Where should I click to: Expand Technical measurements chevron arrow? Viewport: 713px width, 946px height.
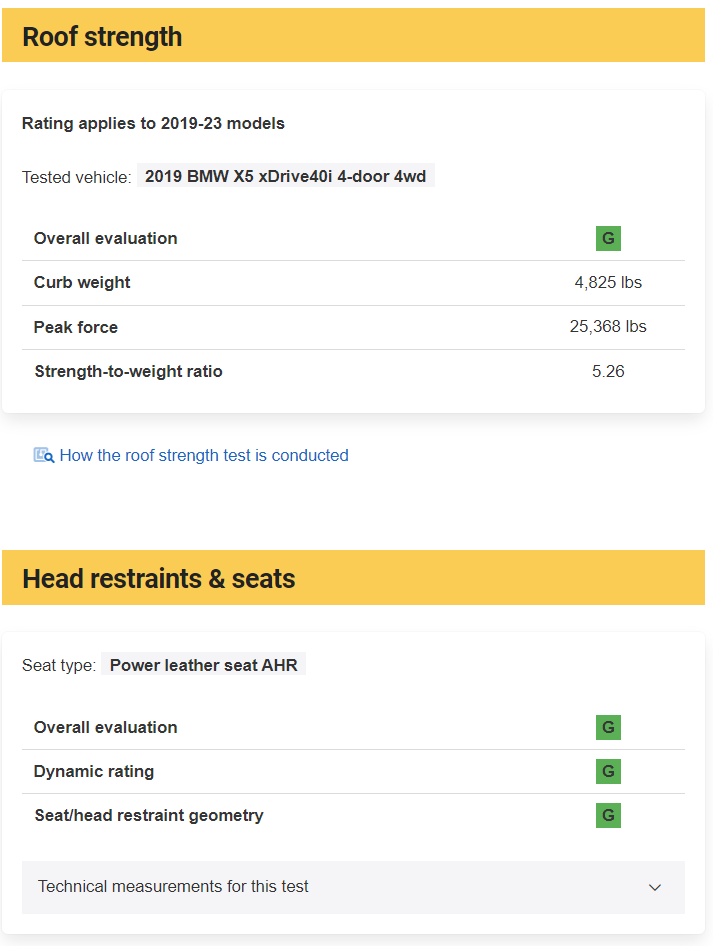pos(655,887)
